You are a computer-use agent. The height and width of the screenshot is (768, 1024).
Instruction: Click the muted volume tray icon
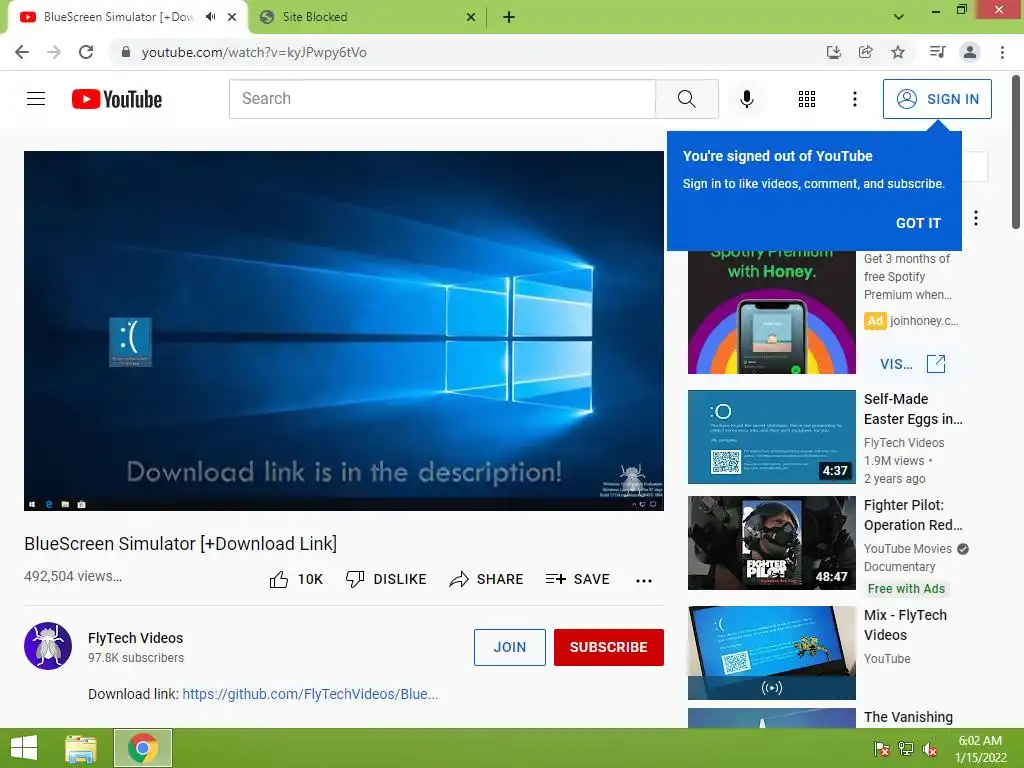[930, 749]
